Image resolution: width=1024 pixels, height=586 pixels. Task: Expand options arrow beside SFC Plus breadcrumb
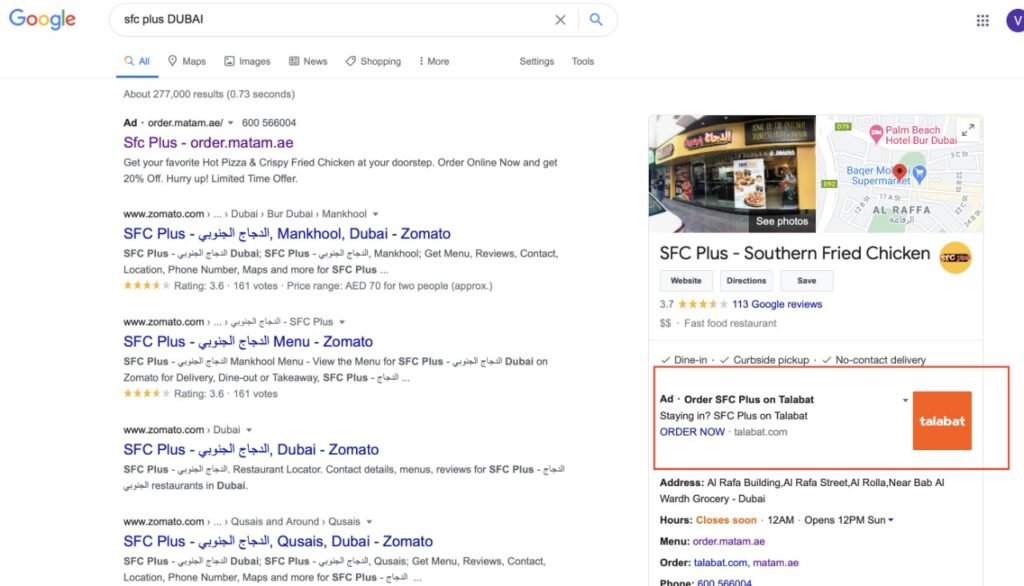pyautogui.click(x=342, y=322)
